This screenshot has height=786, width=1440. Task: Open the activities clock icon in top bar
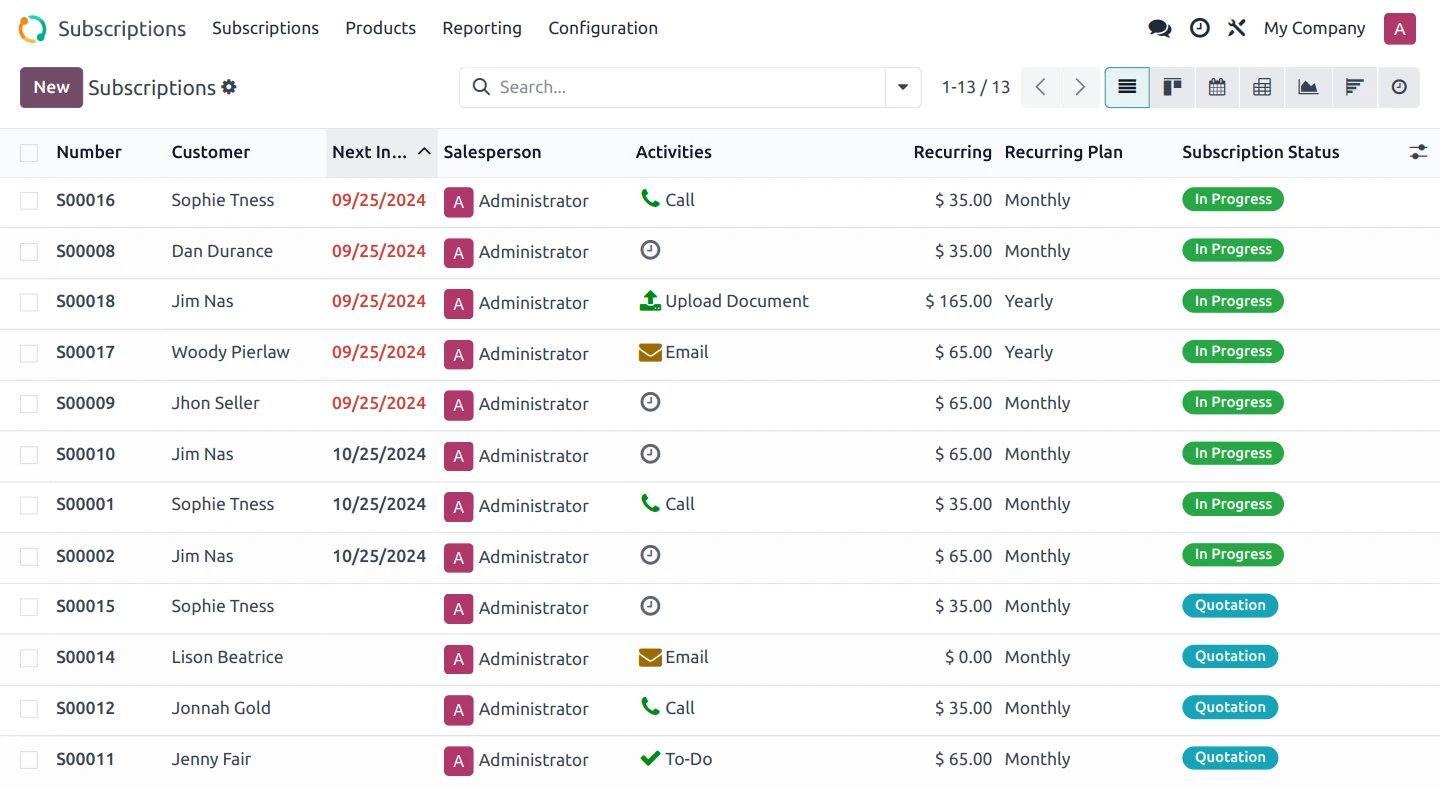[1199, 28]
